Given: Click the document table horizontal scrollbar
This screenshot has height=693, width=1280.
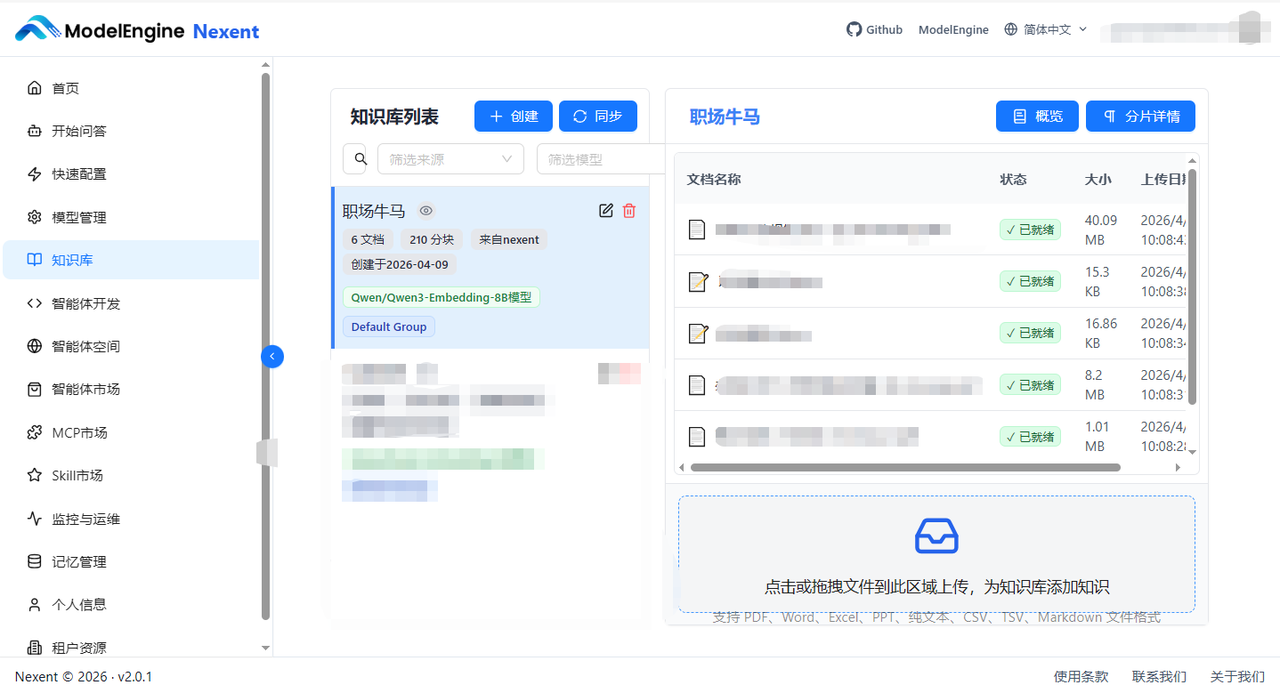Looking at the screenshot, I should coord(905,467).
